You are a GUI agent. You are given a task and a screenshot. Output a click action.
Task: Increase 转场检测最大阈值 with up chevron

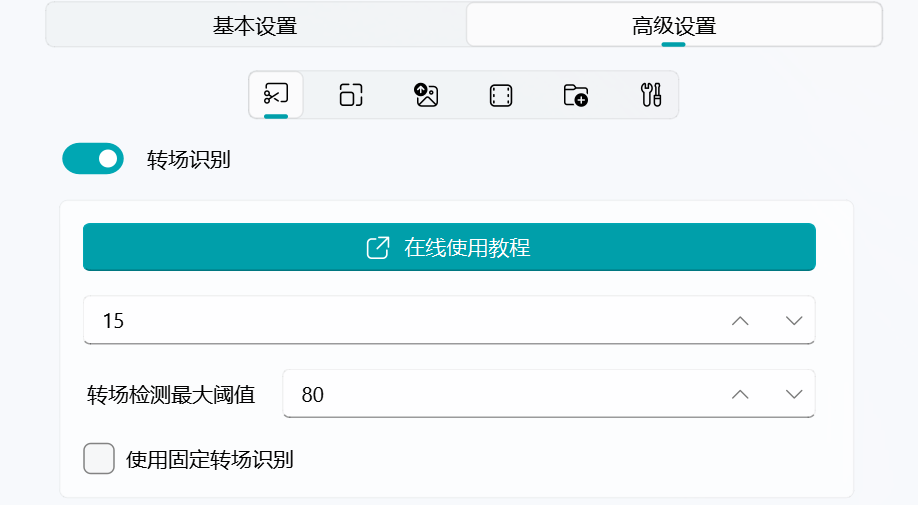pos(740,394)
